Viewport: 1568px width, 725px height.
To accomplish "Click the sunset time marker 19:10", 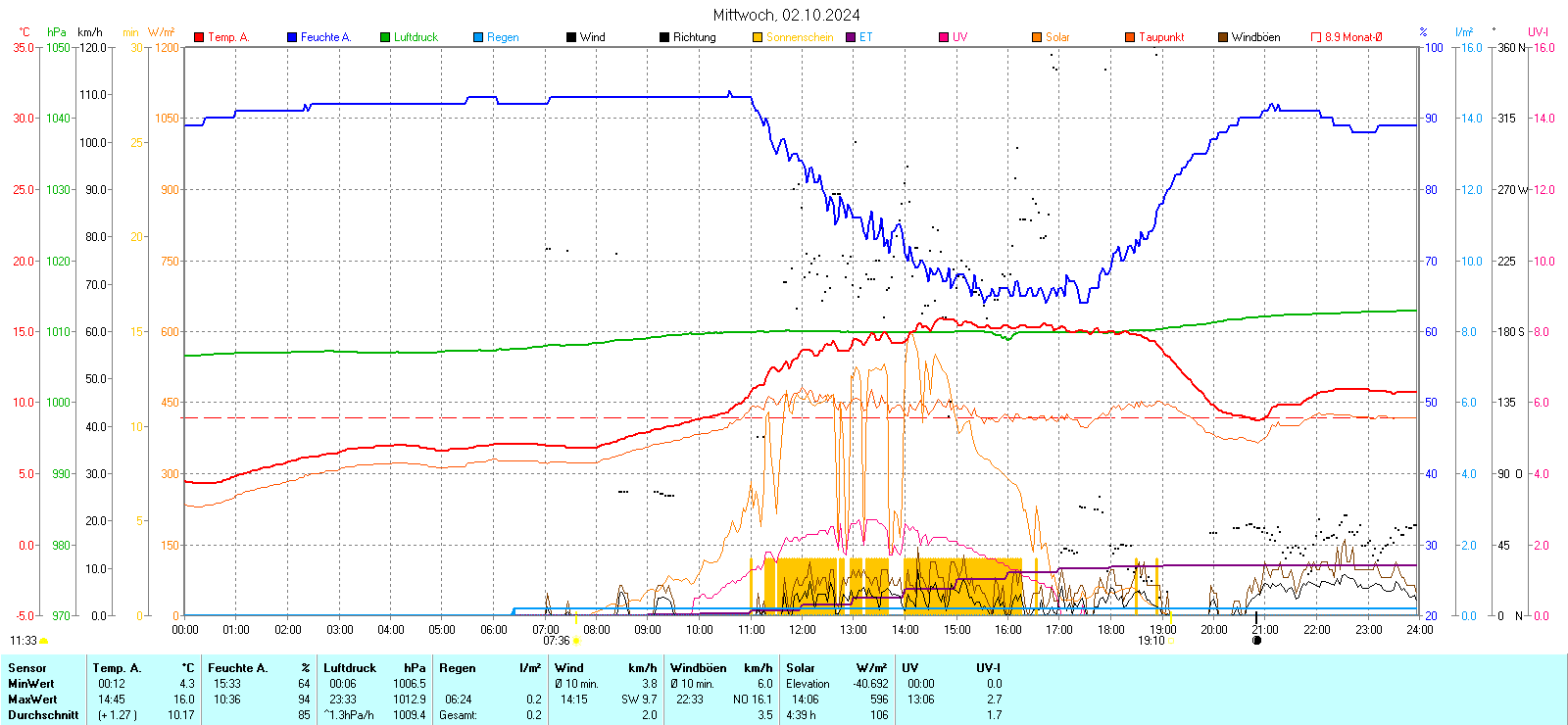I will click(x=1151, y=641).
